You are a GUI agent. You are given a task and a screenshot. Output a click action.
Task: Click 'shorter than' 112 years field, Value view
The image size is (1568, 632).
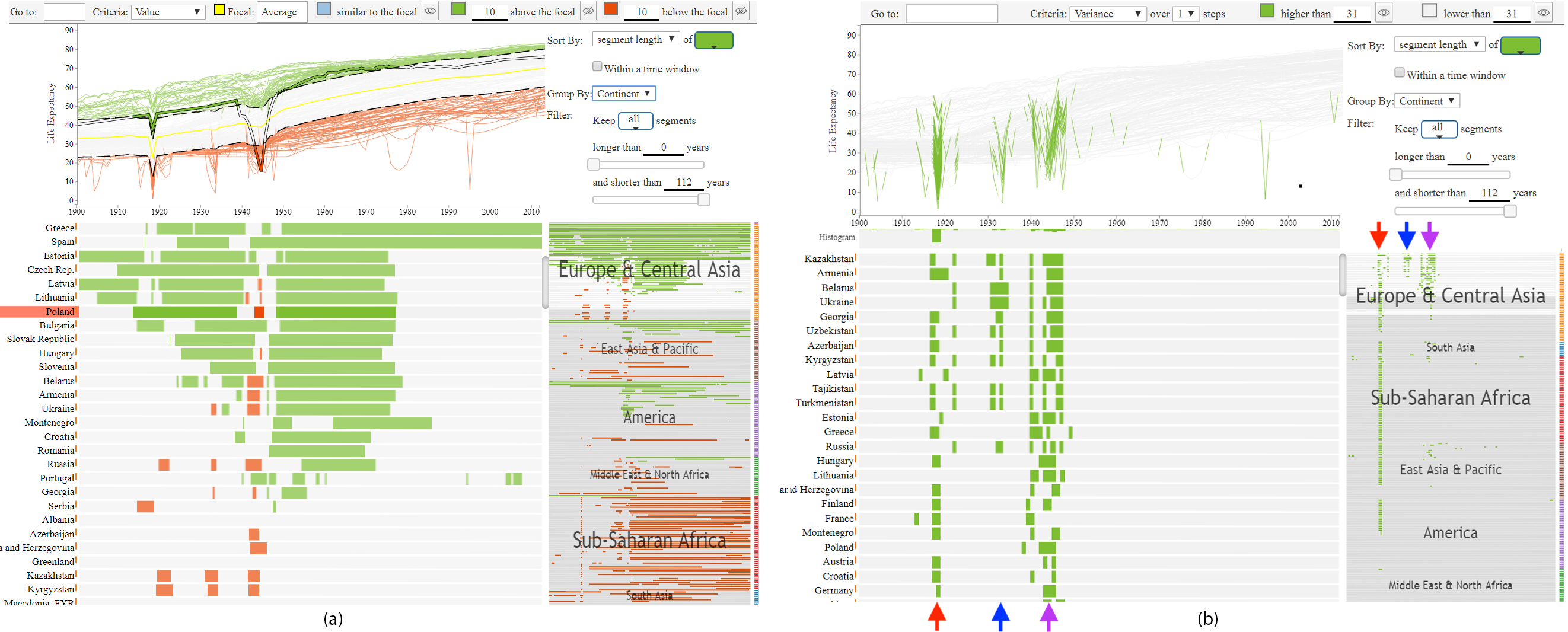tap(684, 182)
